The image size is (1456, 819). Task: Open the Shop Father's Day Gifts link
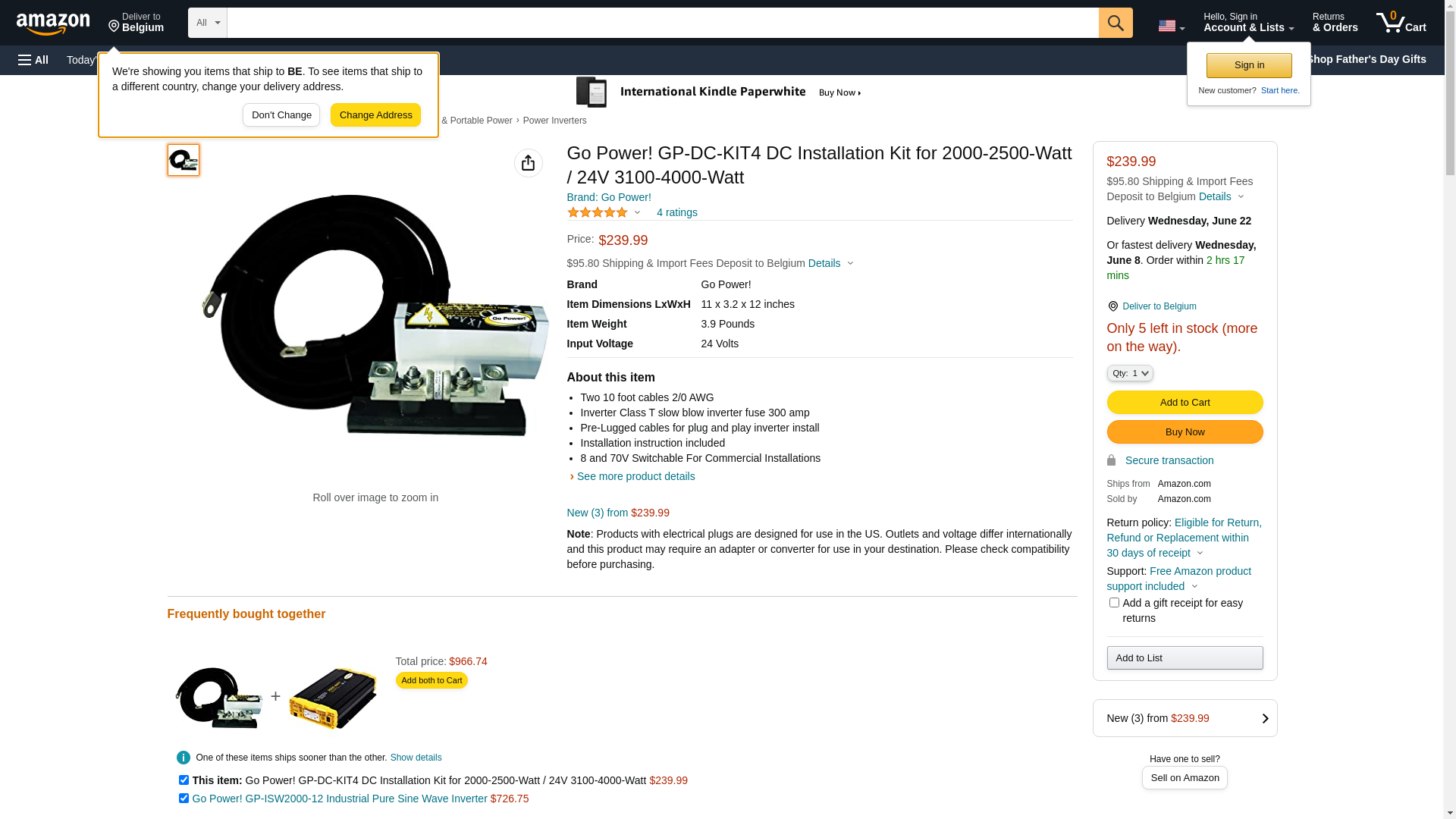coord(1365,59)
